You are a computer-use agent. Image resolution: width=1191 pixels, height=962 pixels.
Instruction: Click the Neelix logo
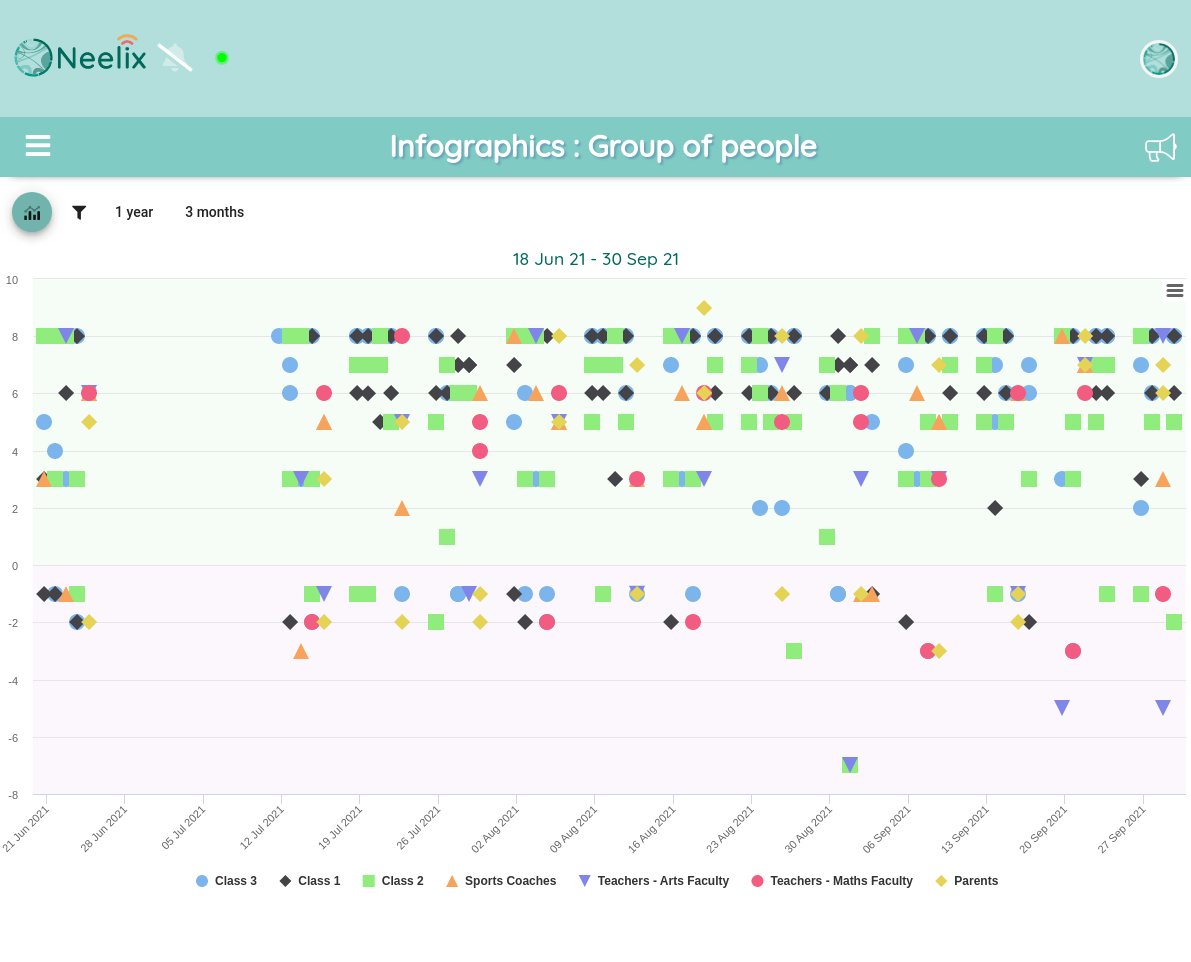(81, 56)
